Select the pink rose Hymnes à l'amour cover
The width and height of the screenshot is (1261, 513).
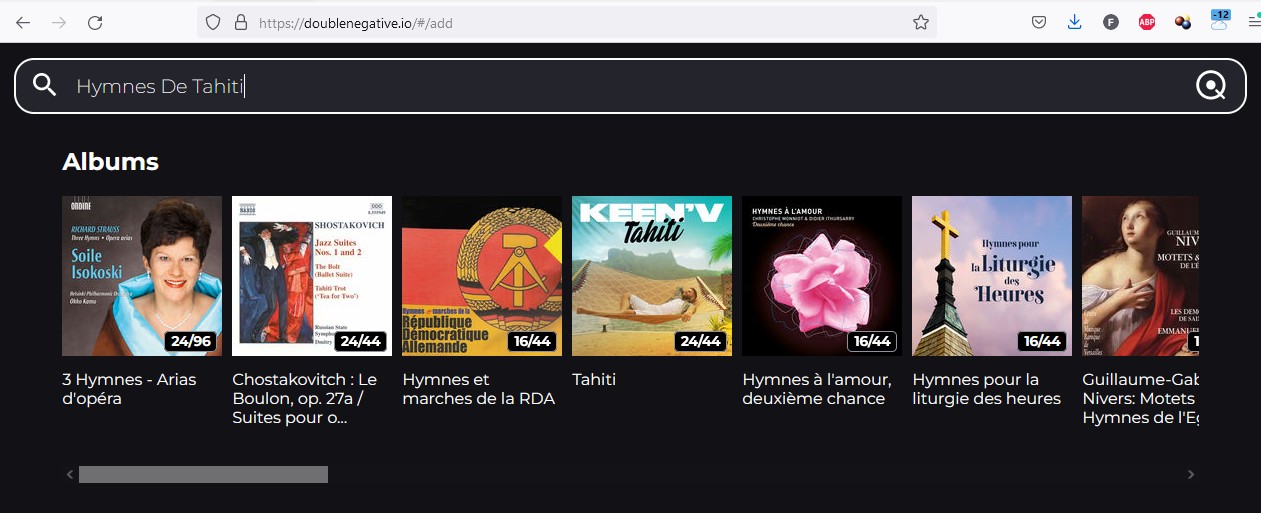(822, 276)
